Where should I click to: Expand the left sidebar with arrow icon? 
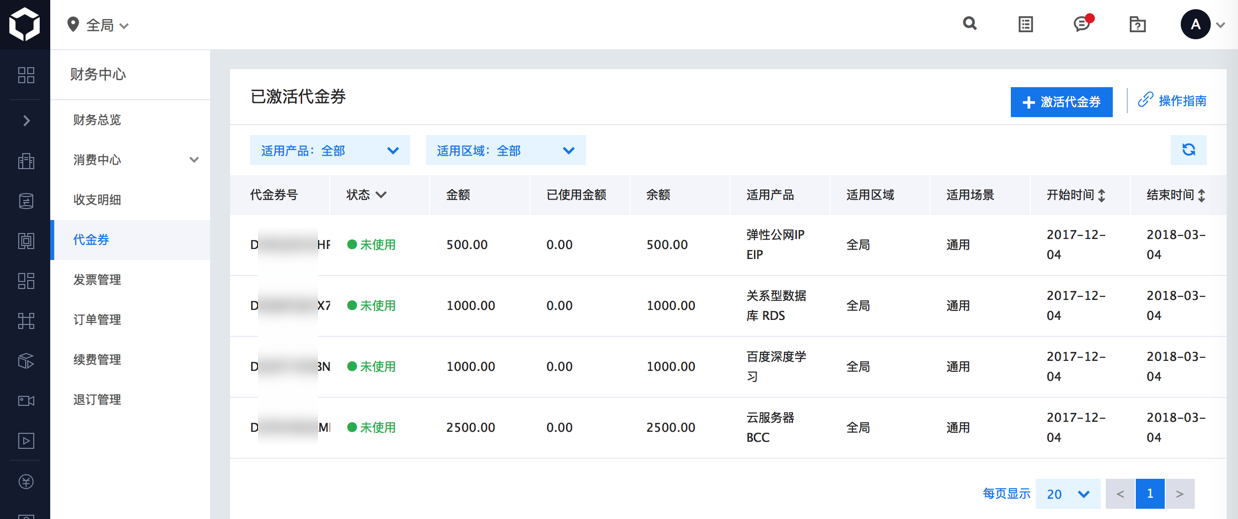pyautogui.click(x=26, y=120)
